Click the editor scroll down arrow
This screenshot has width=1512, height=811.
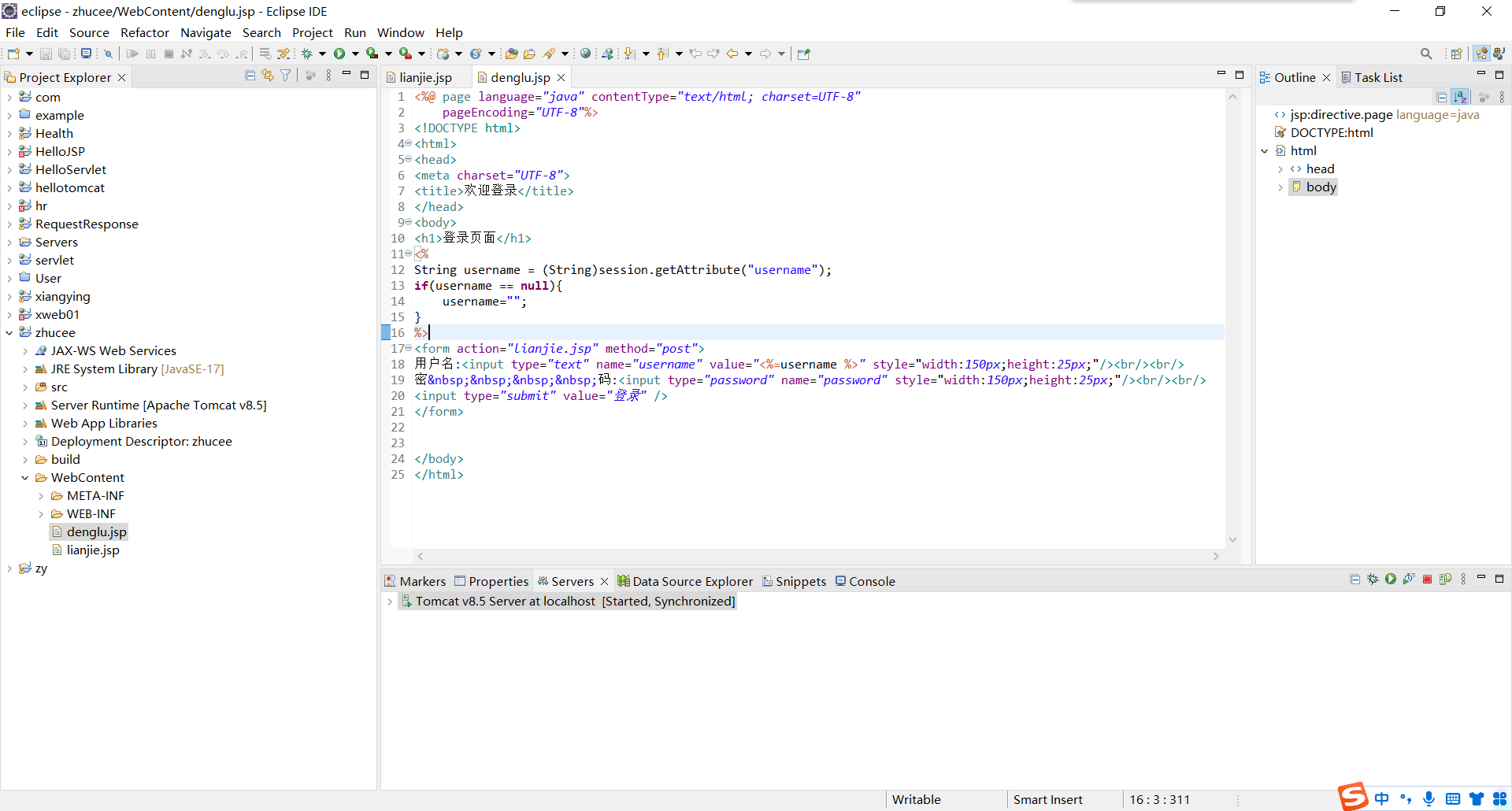click(x=1232, y=539)
